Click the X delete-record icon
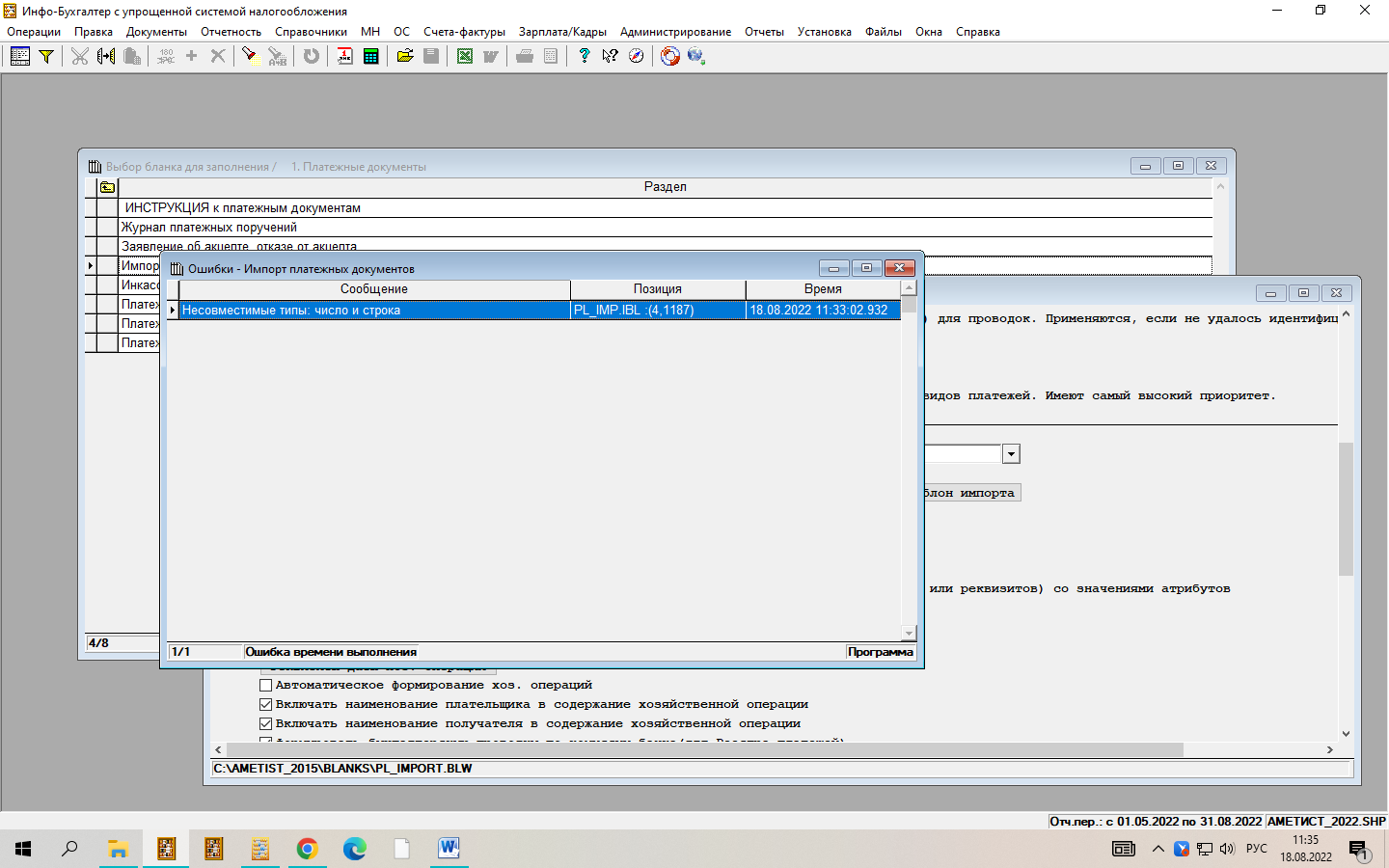 pos(218,56)
